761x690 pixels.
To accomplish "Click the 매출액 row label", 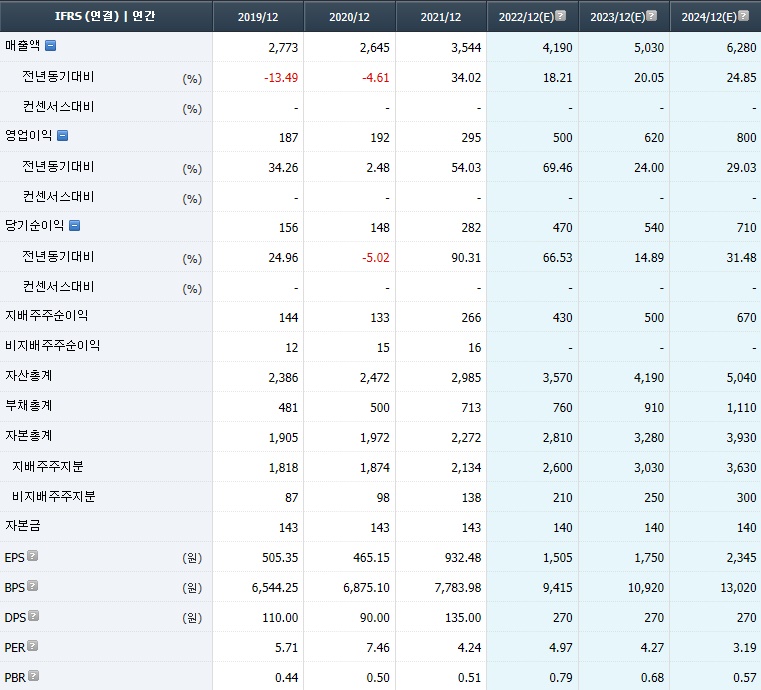I will 22,46.
